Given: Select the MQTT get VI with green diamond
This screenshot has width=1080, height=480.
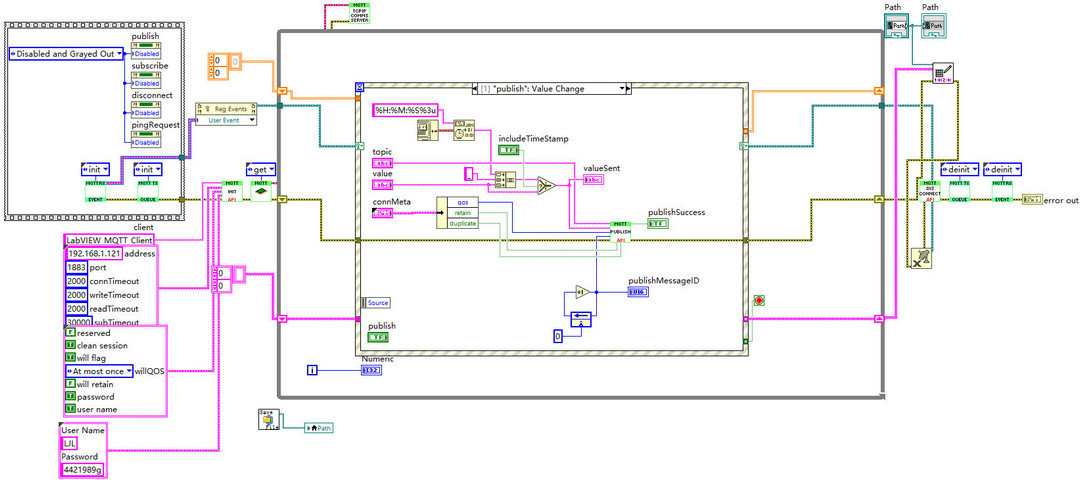Looking at the screenshot, I should coord(260,191).
